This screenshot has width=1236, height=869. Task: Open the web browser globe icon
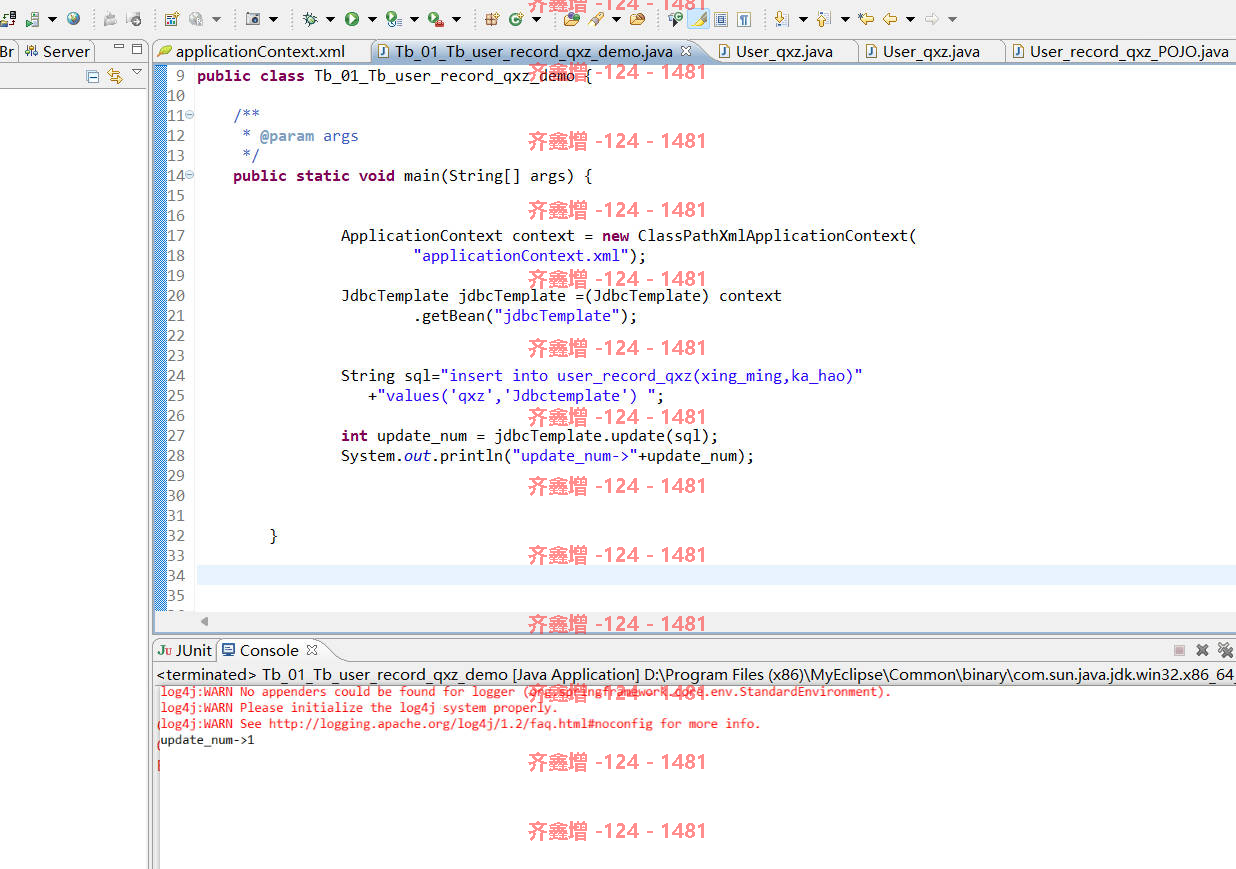pyautogui.click(x=73, y=19)
